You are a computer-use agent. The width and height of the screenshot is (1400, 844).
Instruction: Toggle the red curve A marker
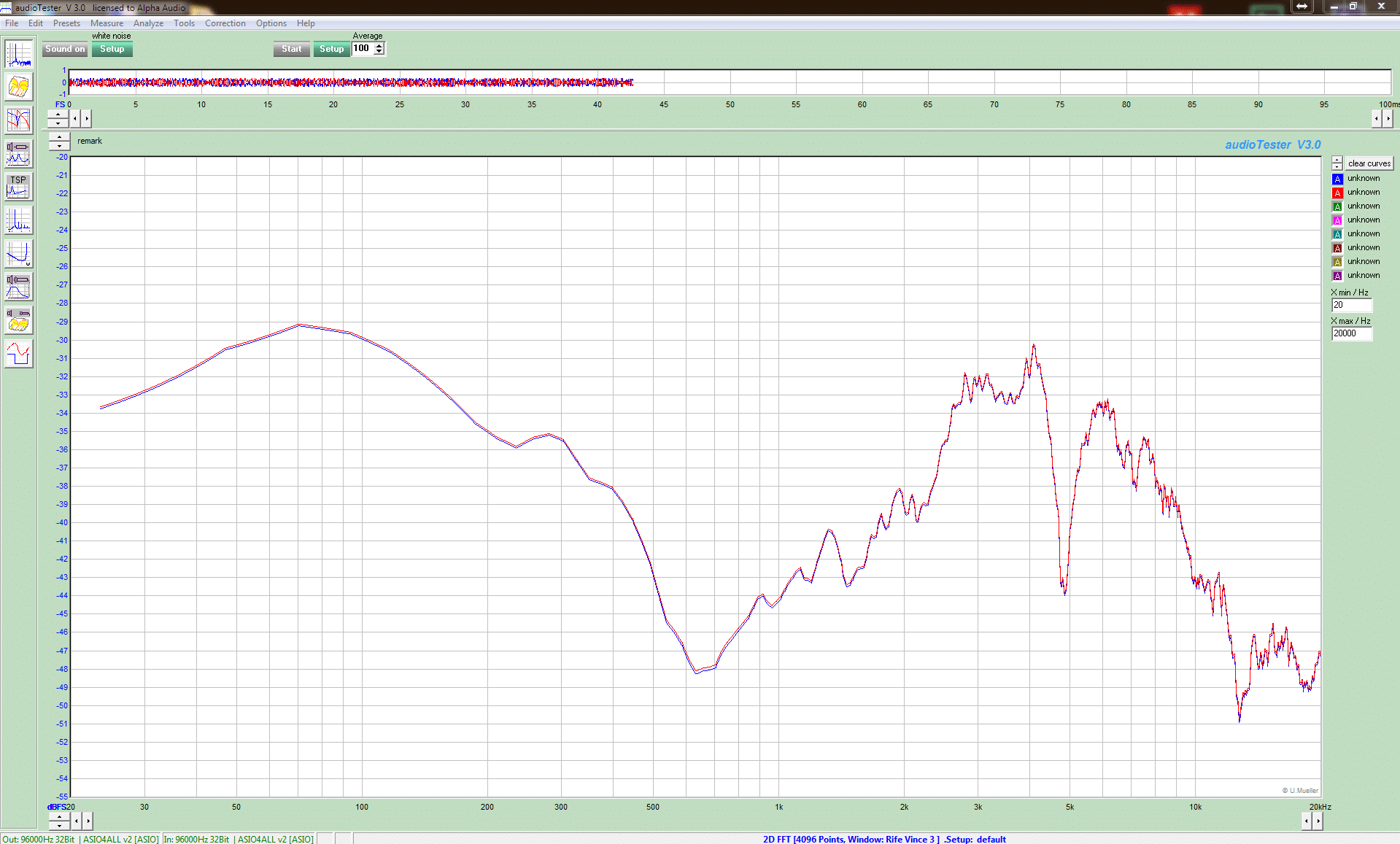(1337, 193)
